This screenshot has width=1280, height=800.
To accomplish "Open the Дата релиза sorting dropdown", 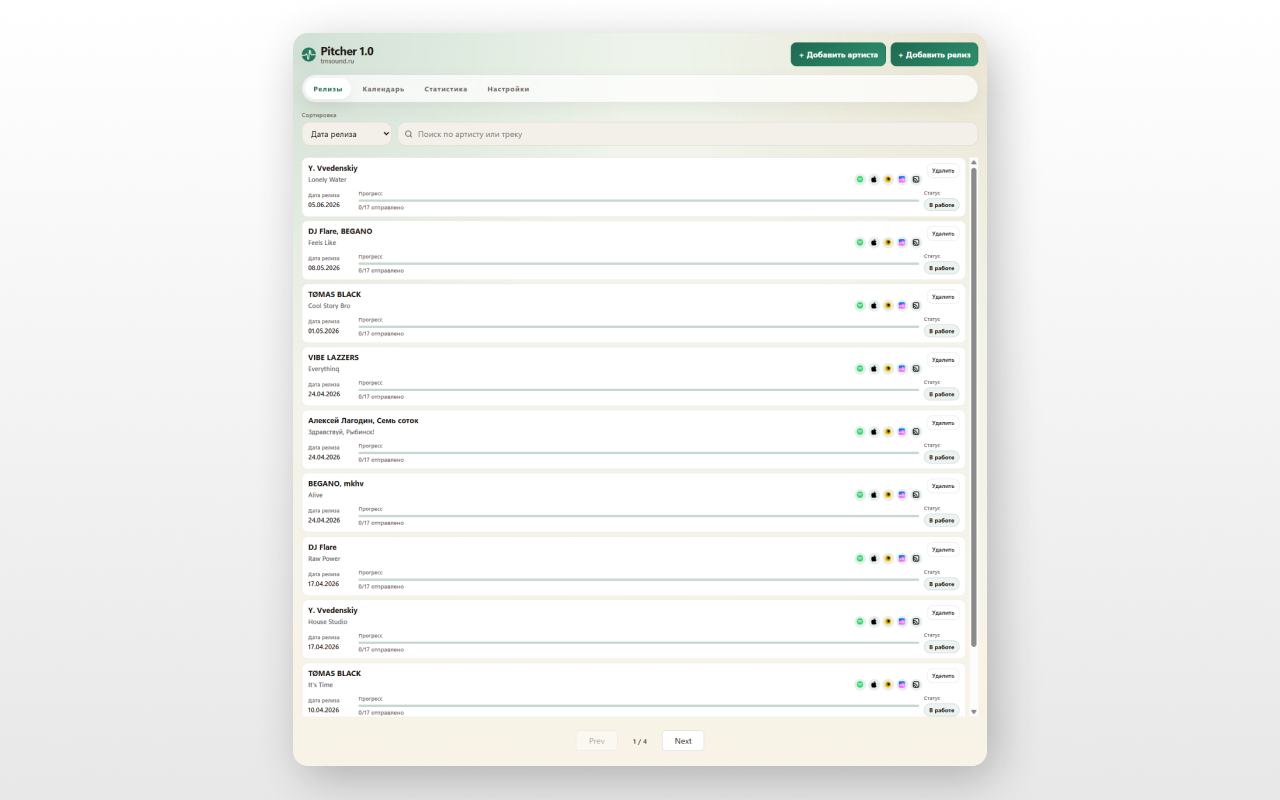I will (x=347, y=134).
